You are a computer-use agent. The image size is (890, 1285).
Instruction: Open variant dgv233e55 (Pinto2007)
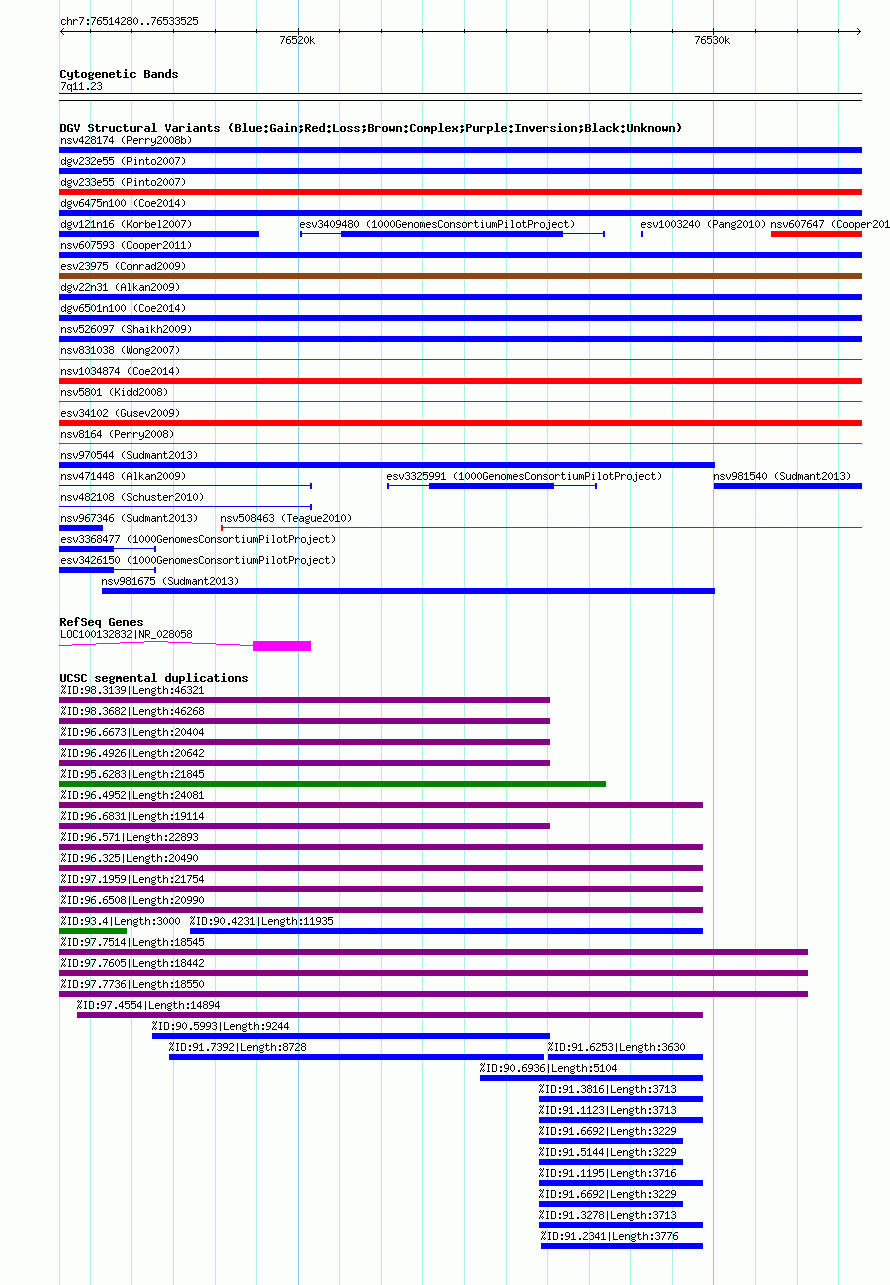coord(123,182)
